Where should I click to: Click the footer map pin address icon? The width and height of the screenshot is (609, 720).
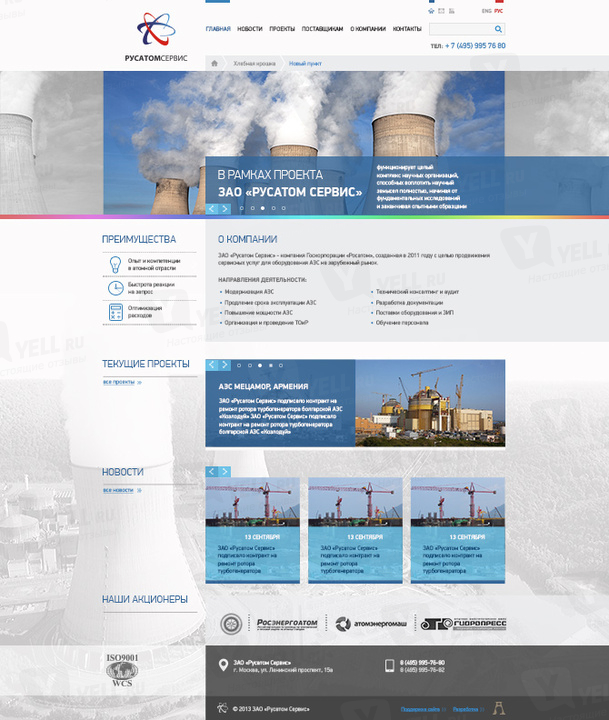pos(223,665)
